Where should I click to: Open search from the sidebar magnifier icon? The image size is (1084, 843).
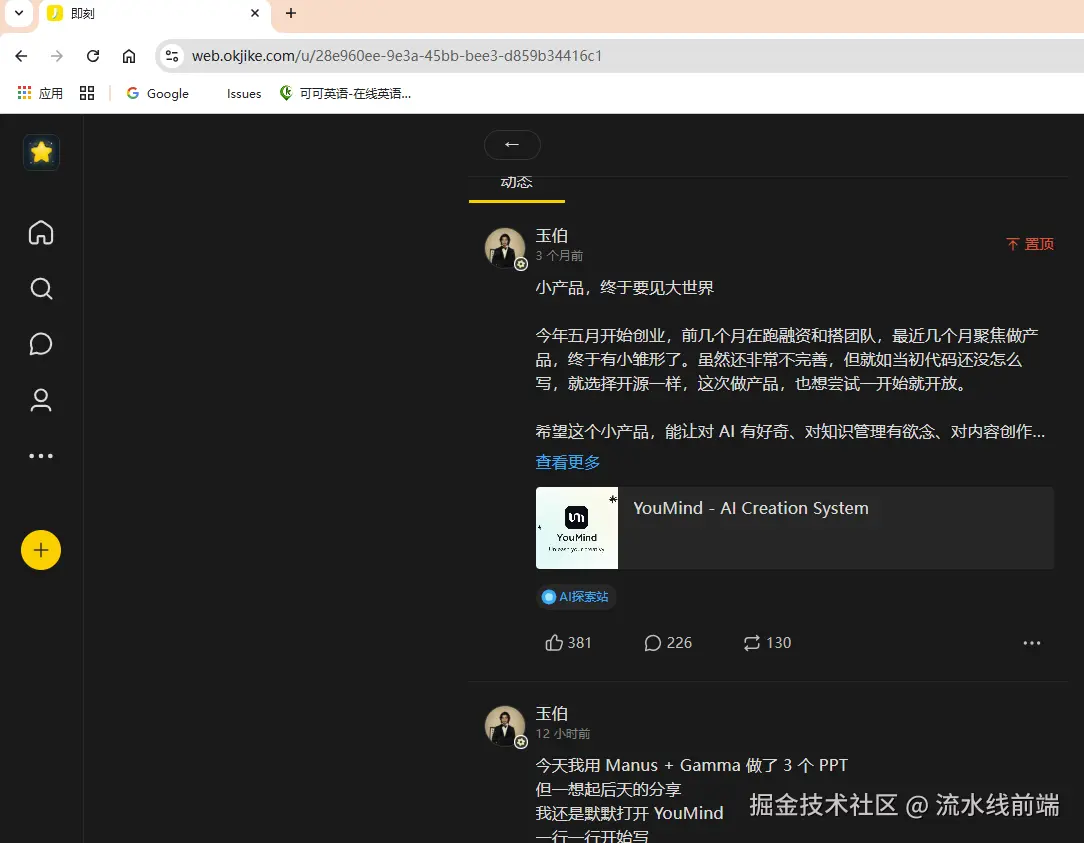pos(40,288)
